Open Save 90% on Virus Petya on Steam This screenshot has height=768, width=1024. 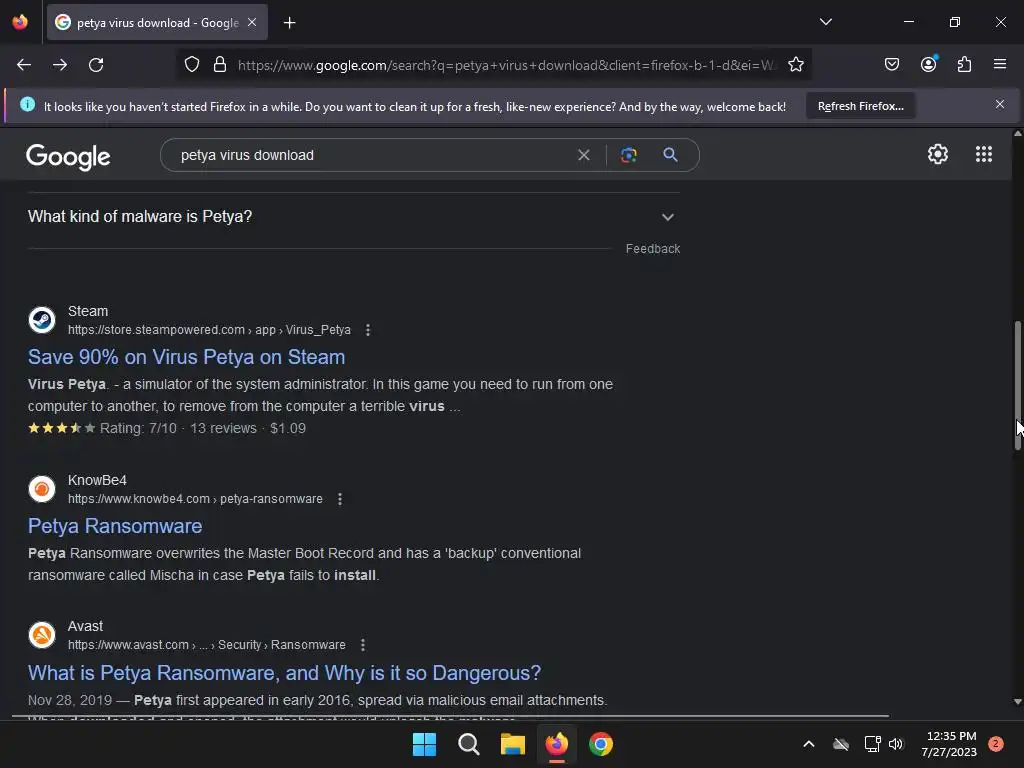[186, 357]
